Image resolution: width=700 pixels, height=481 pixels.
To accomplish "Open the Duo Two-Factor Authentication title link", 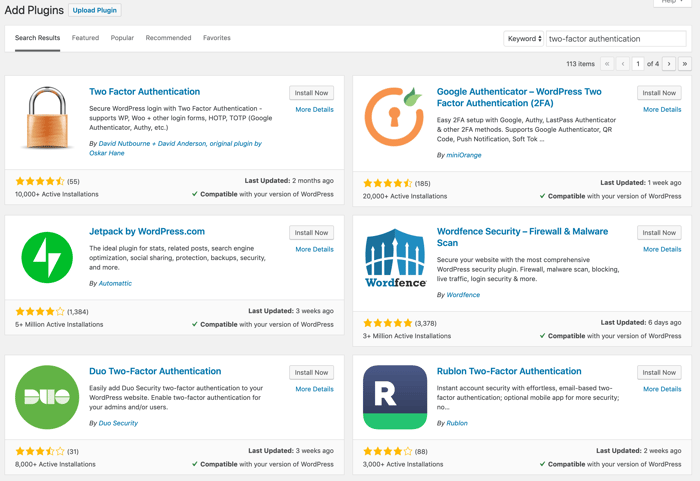I will [x=155, y=371].
